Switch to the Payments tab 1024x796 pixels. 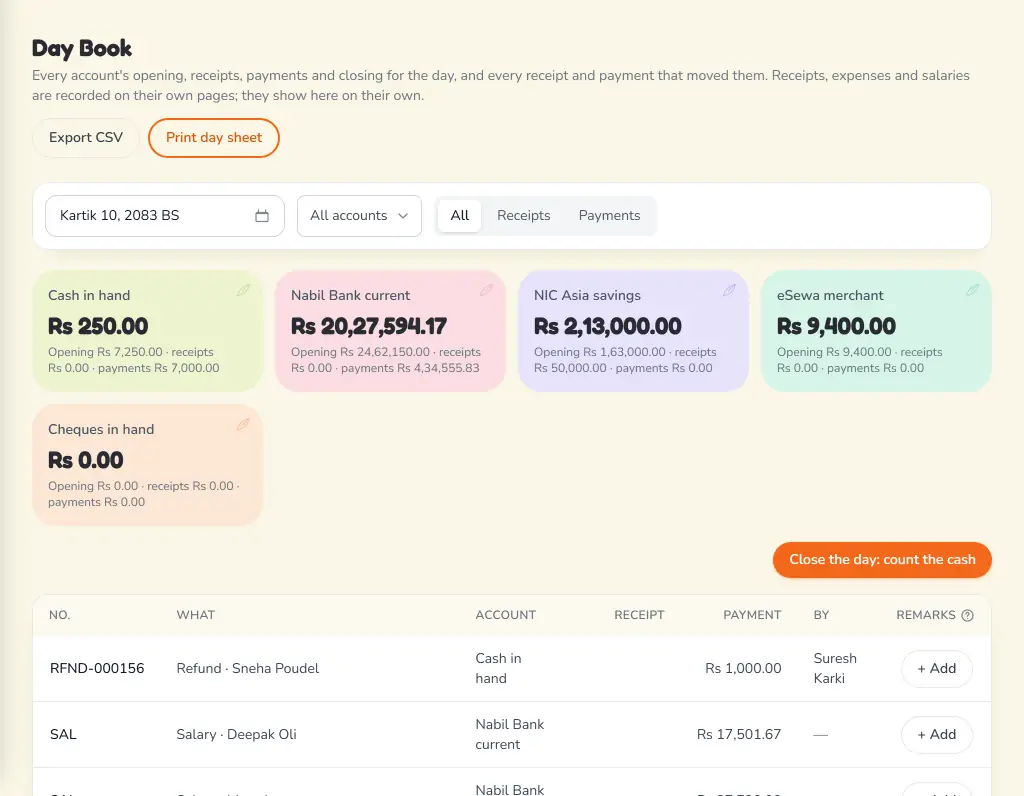point(609,215)
